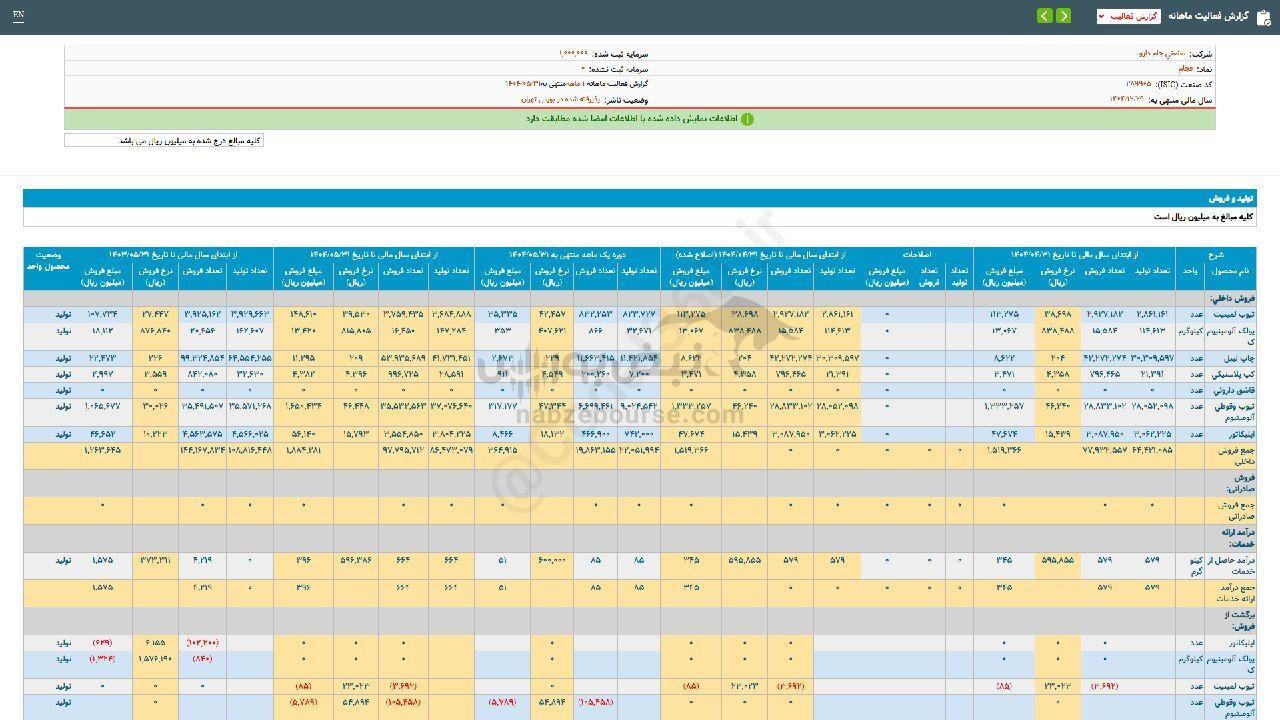The image size is (1280, 720).
Task: Click the next report green arrow button
Action: point(1045,16)
